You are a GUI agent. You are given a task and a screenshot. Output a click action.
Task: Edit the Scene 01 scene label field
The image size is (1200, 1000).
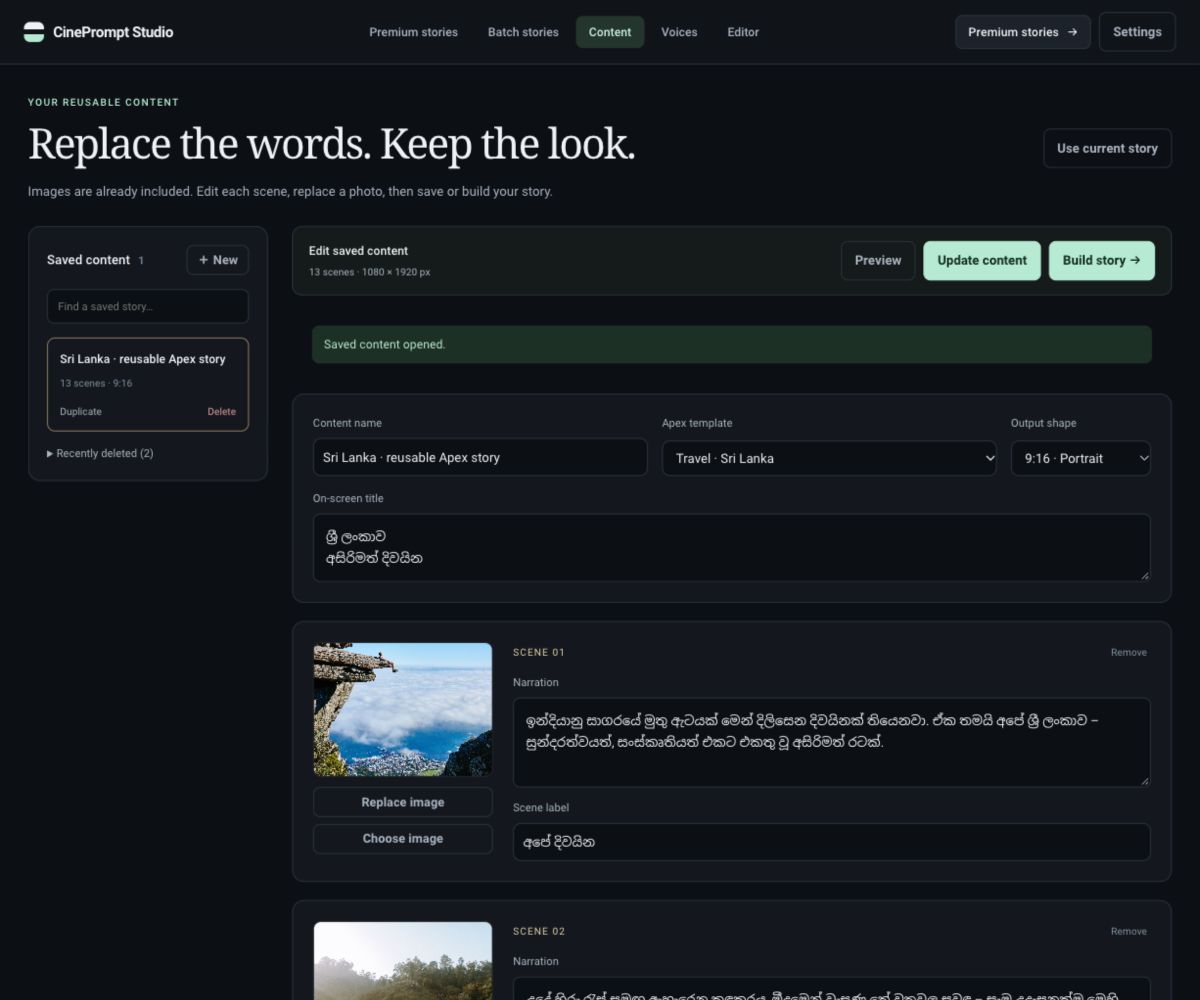pyautogui.click(x=832, y=842)
